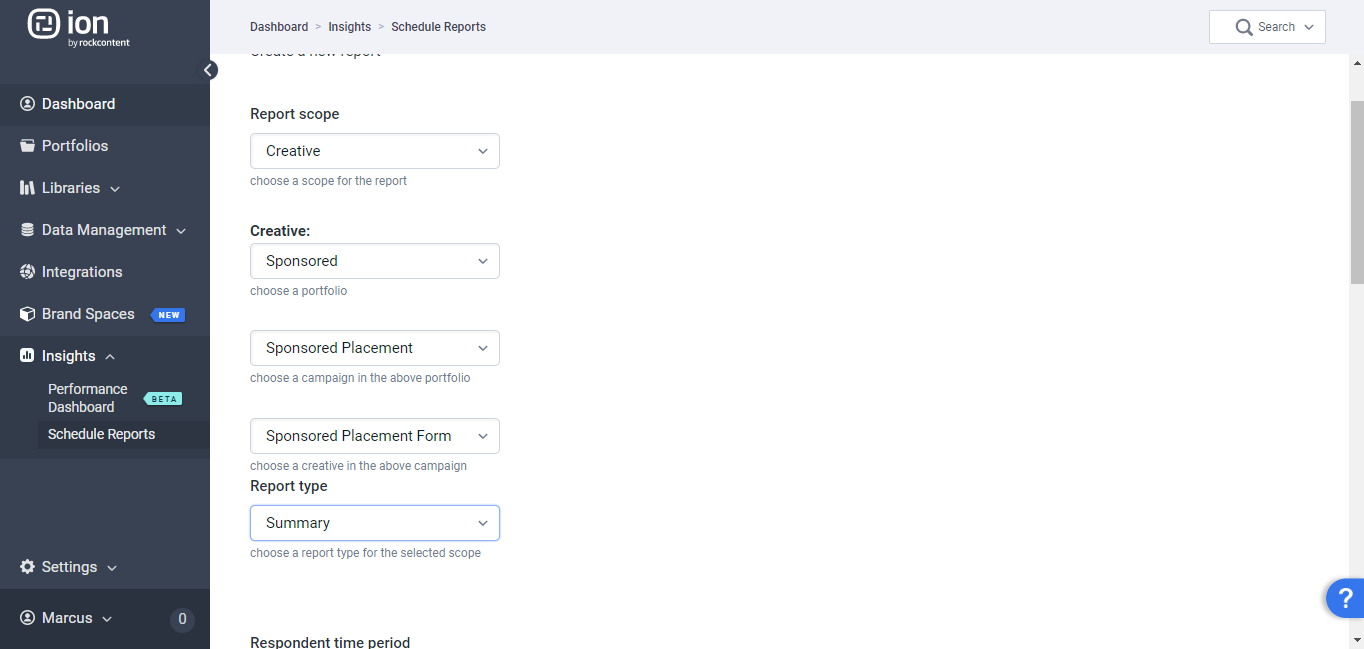Screen dimensions: 1364x649
Task: Click the Dashboard breadcrumb link
Action: coord(279,27)
